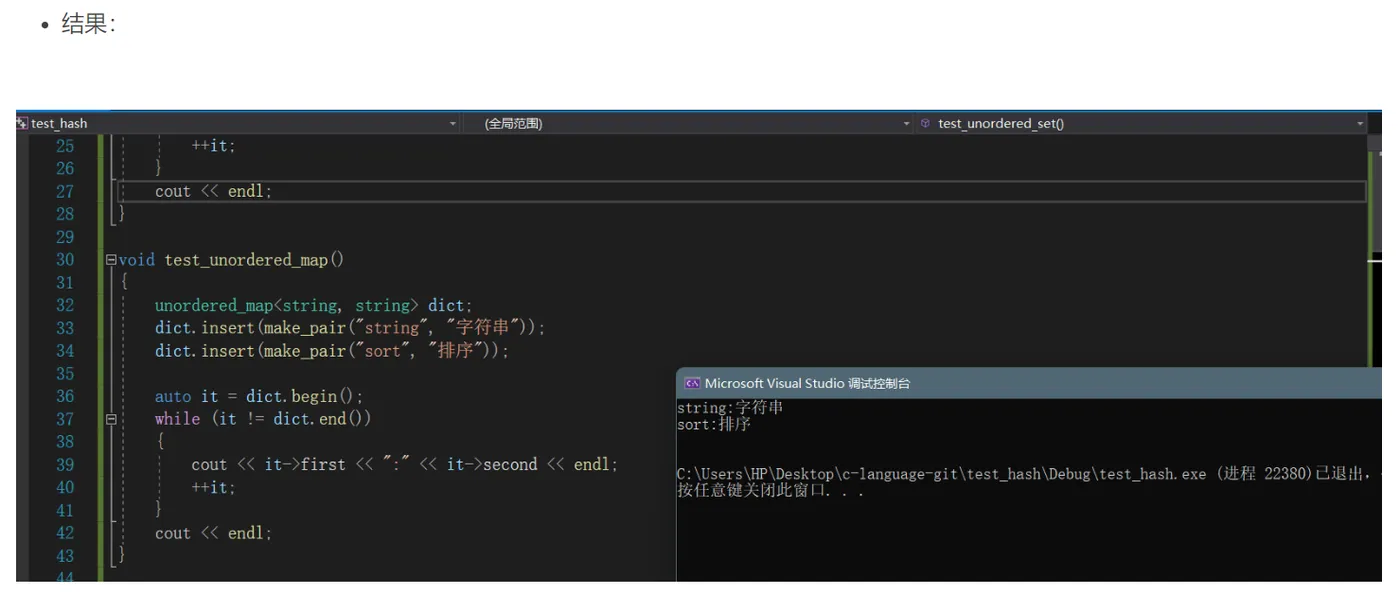The height and width of the screenshot is (594, 1400).
Task: Collapse the test_unordered_map function at line 30
Action: 111,260
